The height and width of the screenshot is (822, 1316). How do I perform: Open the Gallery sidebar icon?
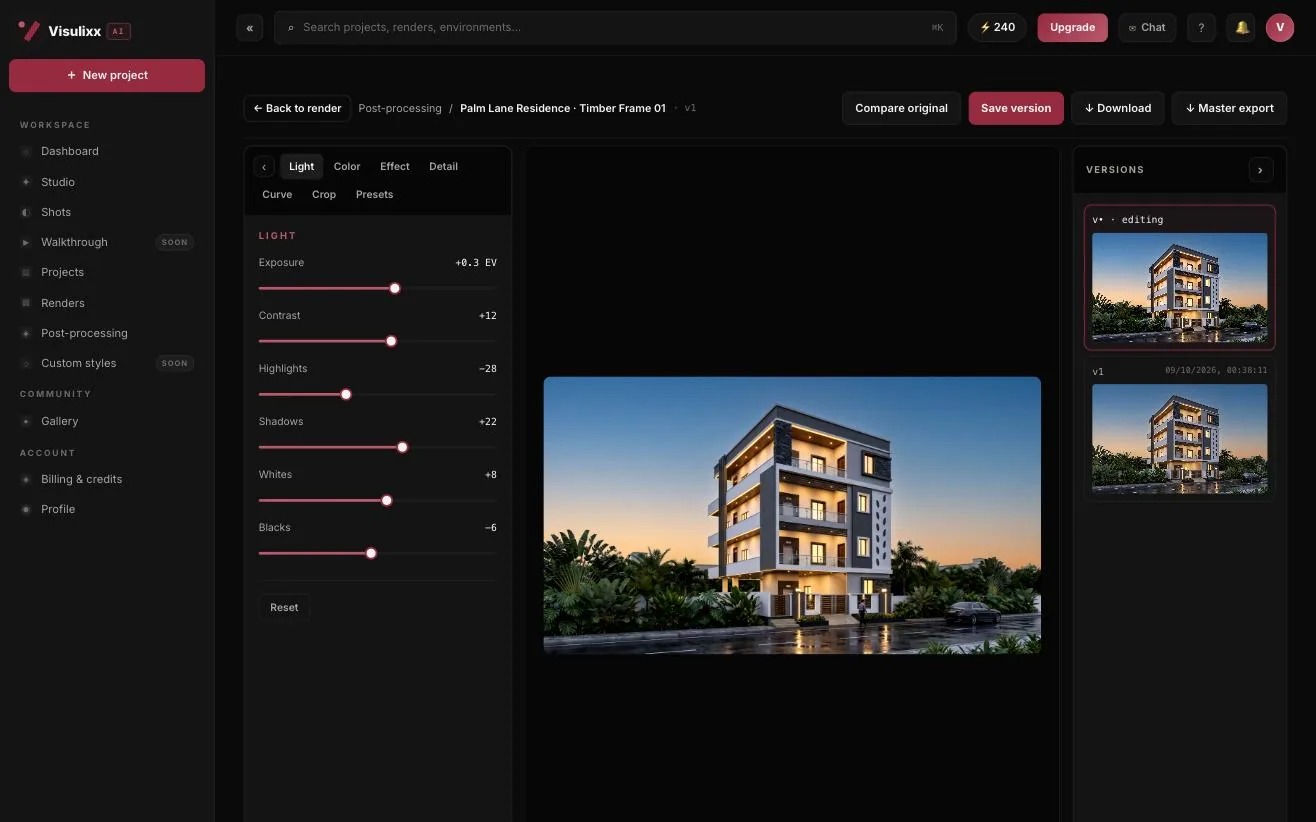(x=26, y=421)
